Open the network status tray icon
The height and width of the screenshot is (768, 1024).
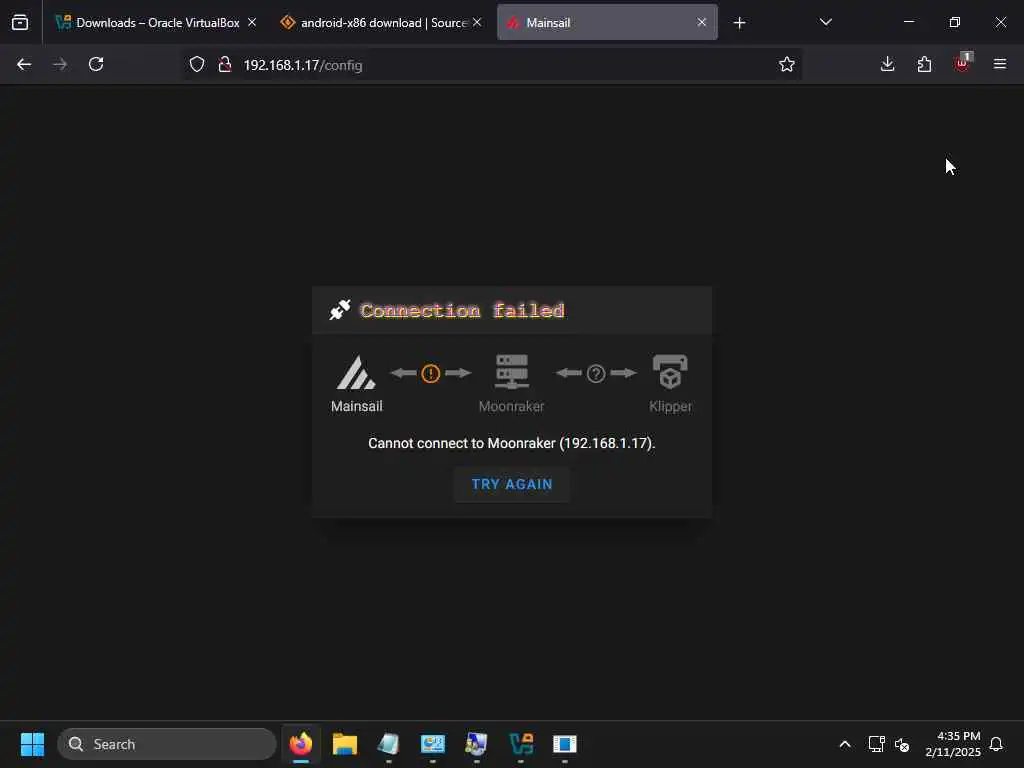tap(876, 744)
